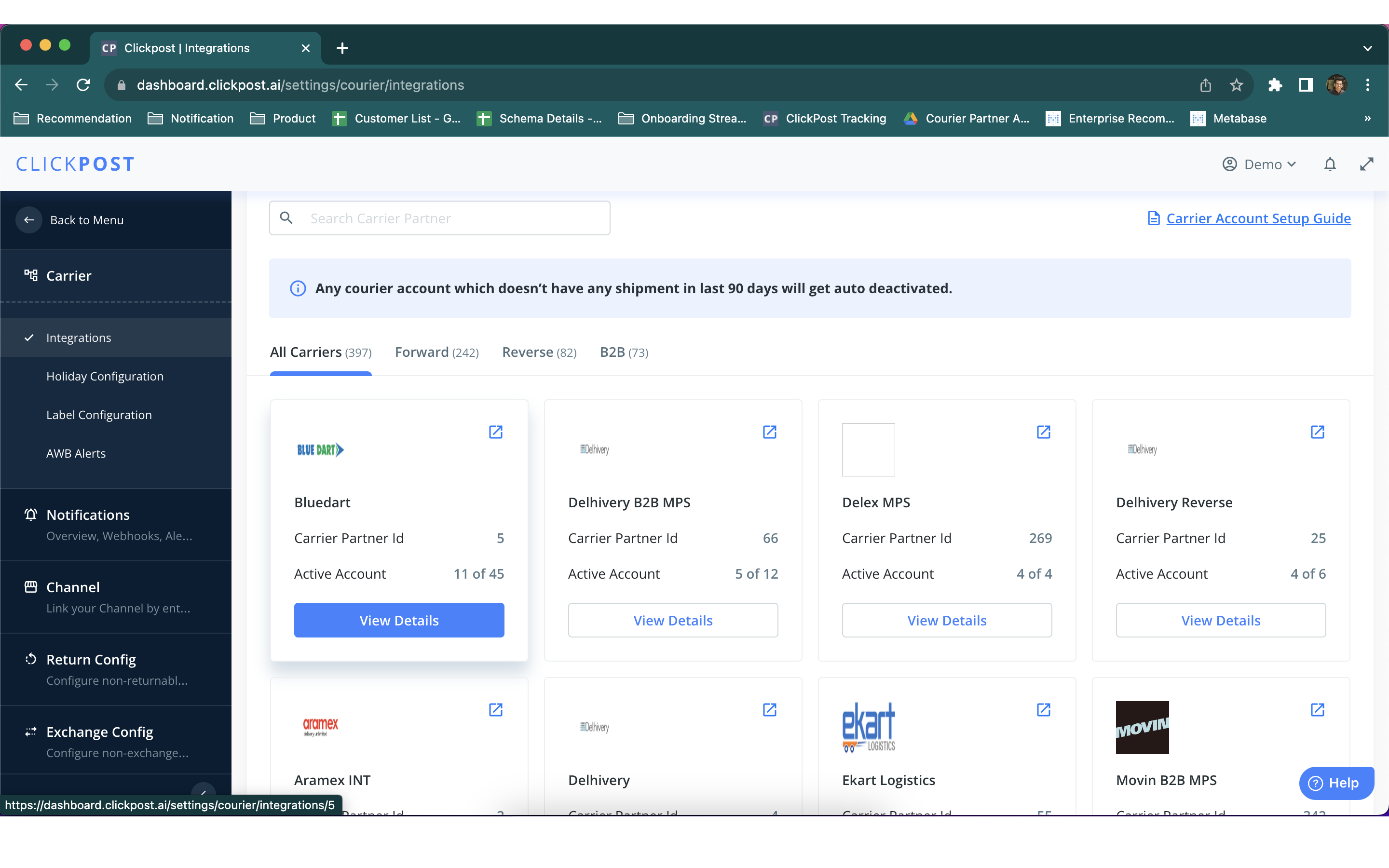The image size is (1389, 868).
Task: Click the Bluedart logo thumbnail
Action: click(320, 449)
